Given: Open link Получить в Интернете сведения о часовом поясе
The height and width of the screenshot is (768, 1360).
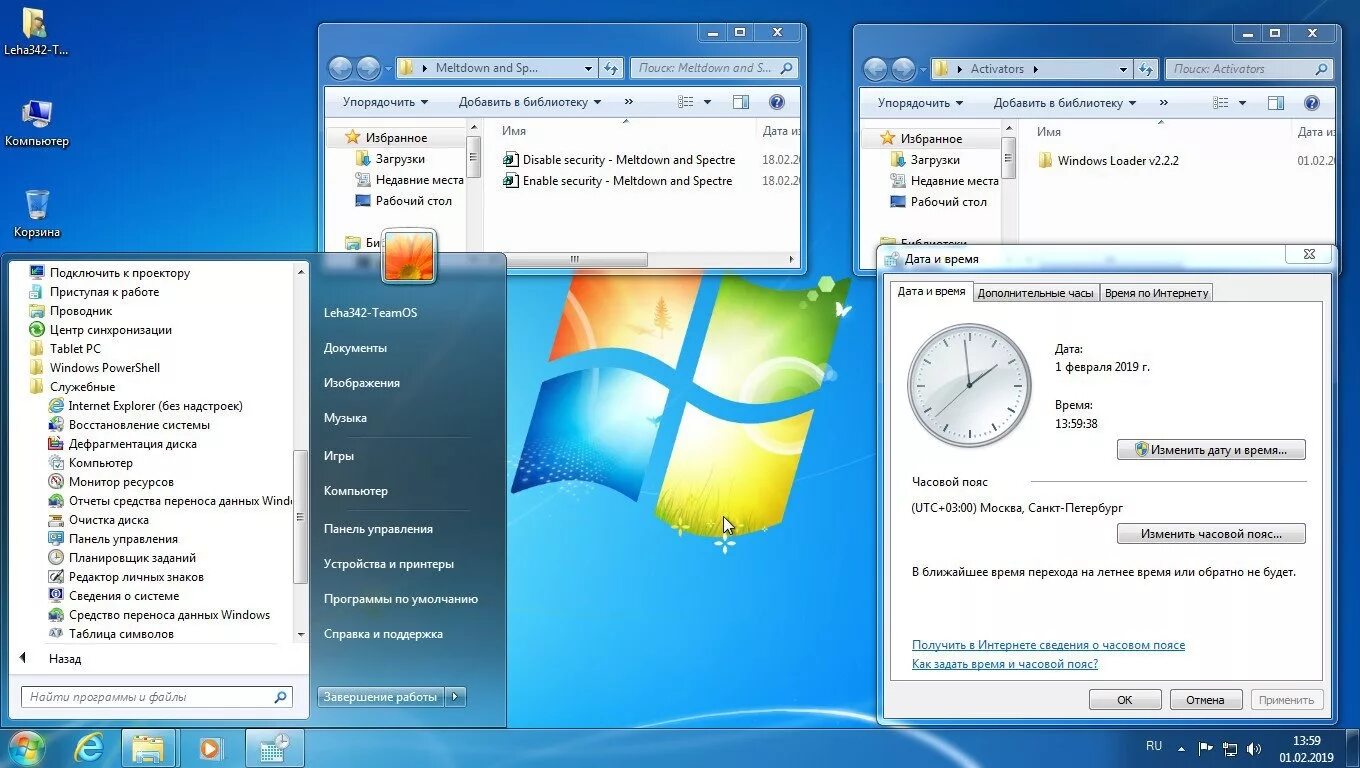Looking at the screenshot, I should (x=1048, y=645).
